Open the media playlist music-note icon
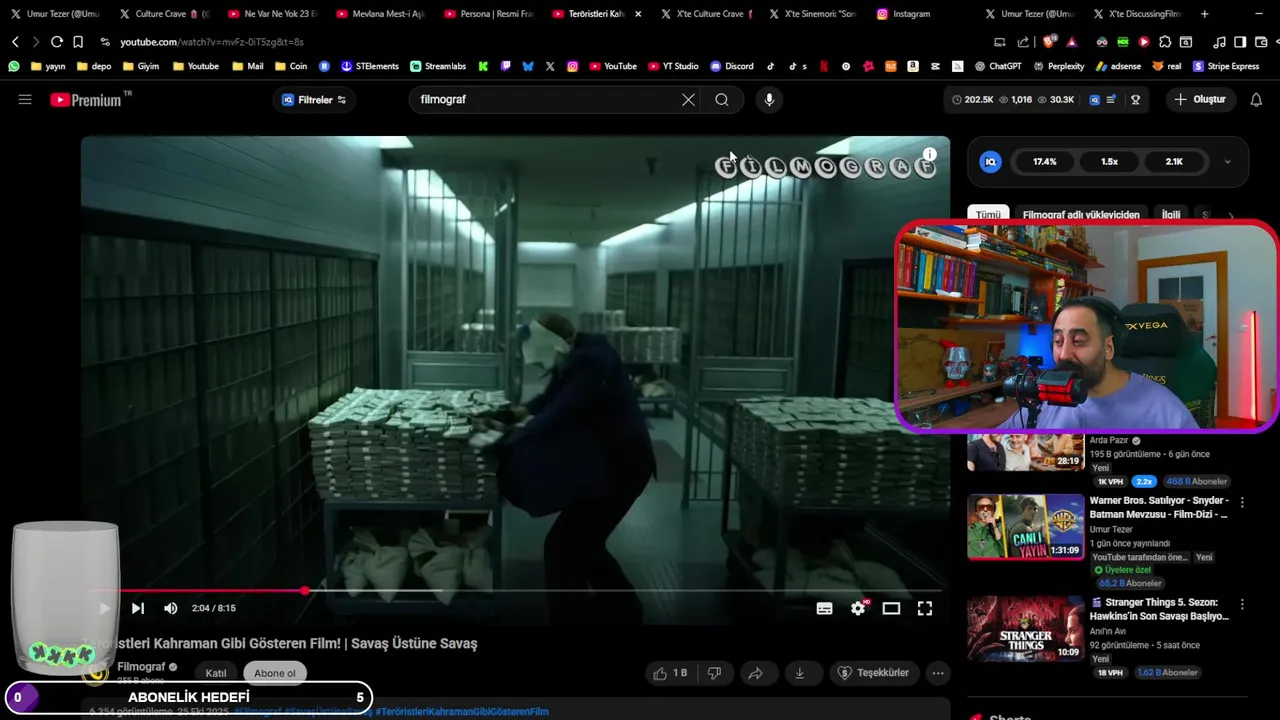The image size is (1280, 720). 1219,42
